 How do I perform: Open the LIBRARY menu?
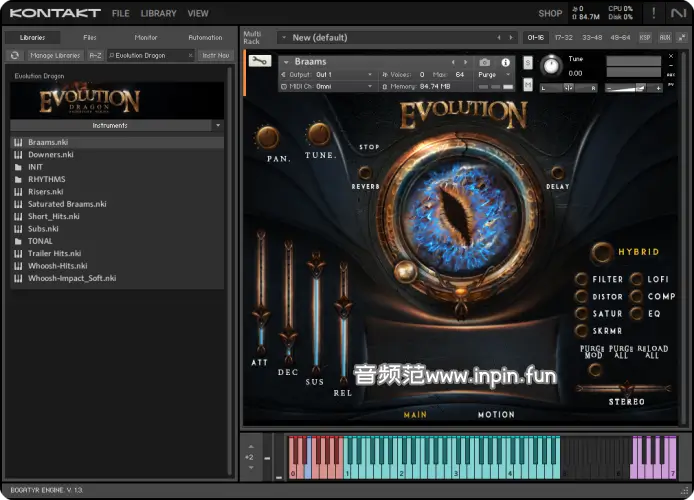point(158,14)
